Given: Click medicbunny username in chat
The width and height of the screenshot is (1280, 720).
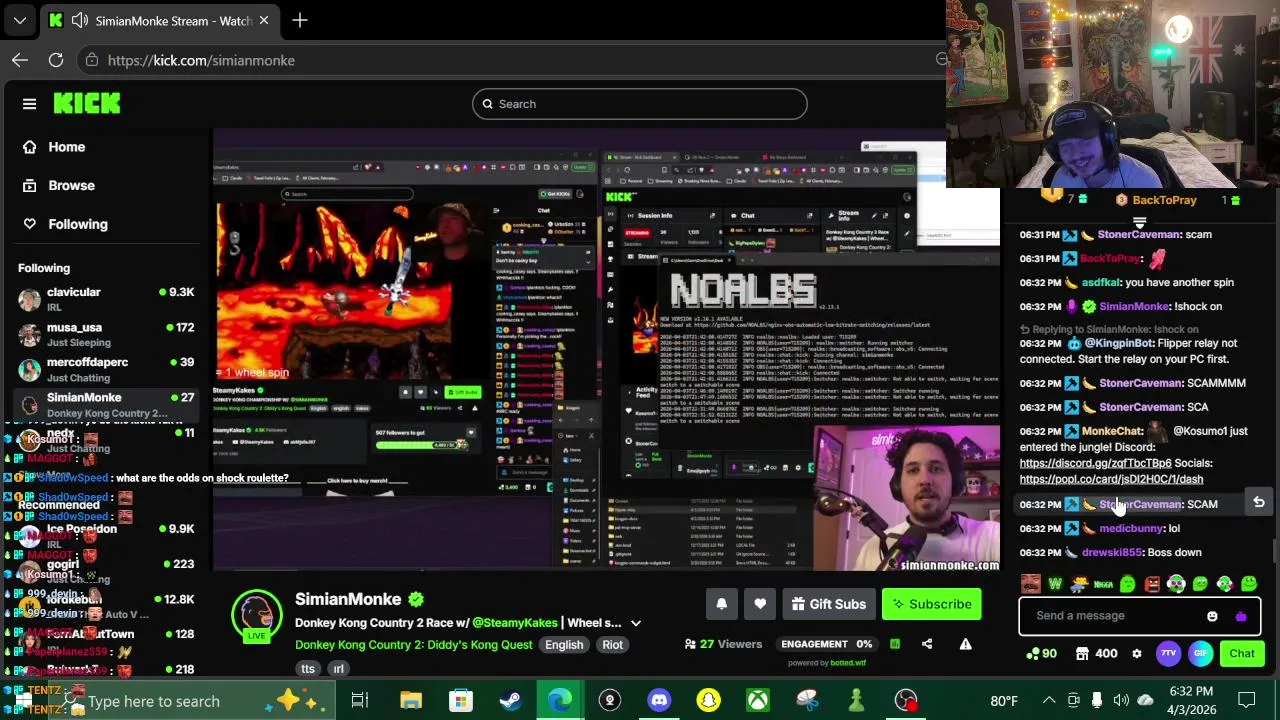Looking at the screenshot, I should pyautogui.click(x=1131, y=529).
